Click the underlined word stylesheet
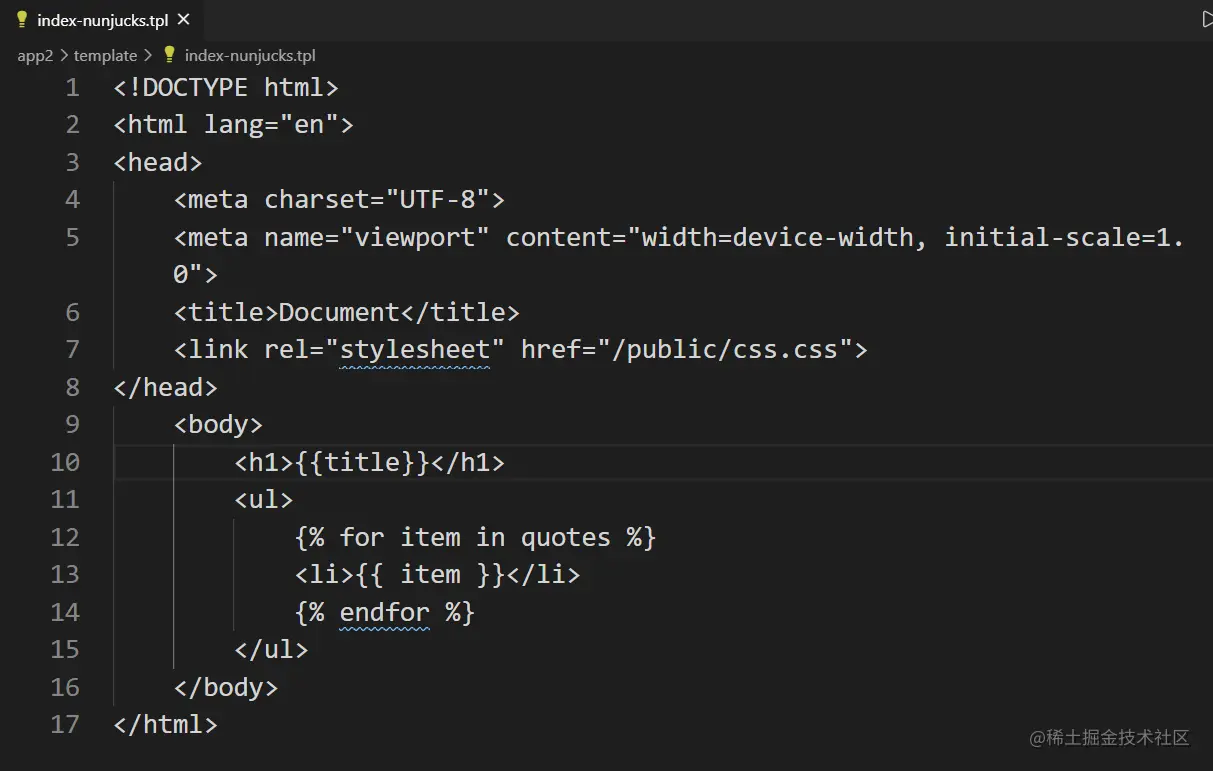Viewport: 1213px width, 771px height. pos(415,350)
